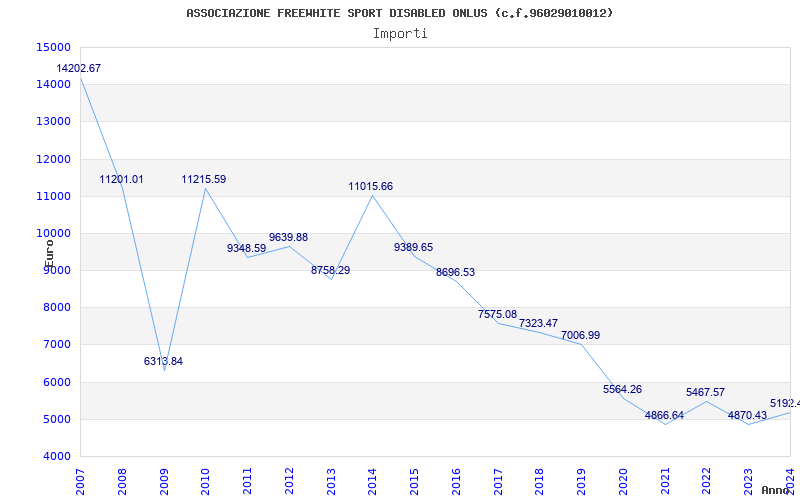Select the 6313.84 data label

coord(163,361)
